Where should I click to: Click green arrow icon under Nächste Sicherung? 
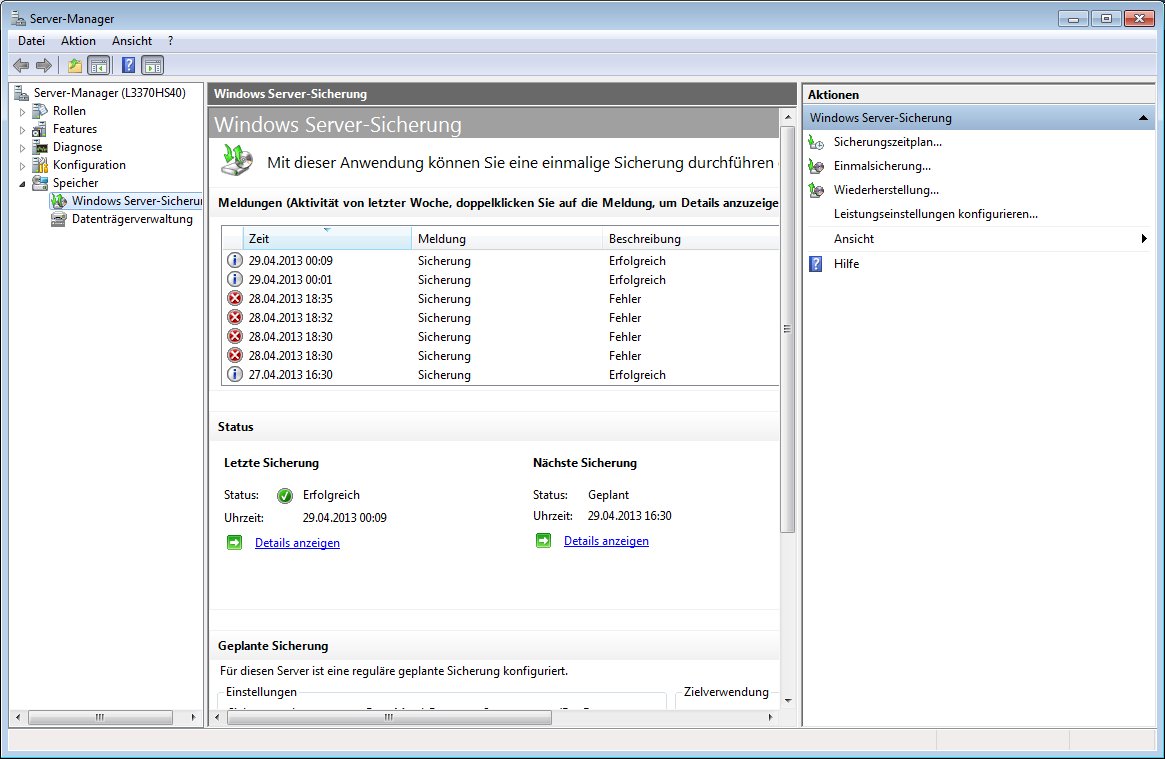point(544,541)
